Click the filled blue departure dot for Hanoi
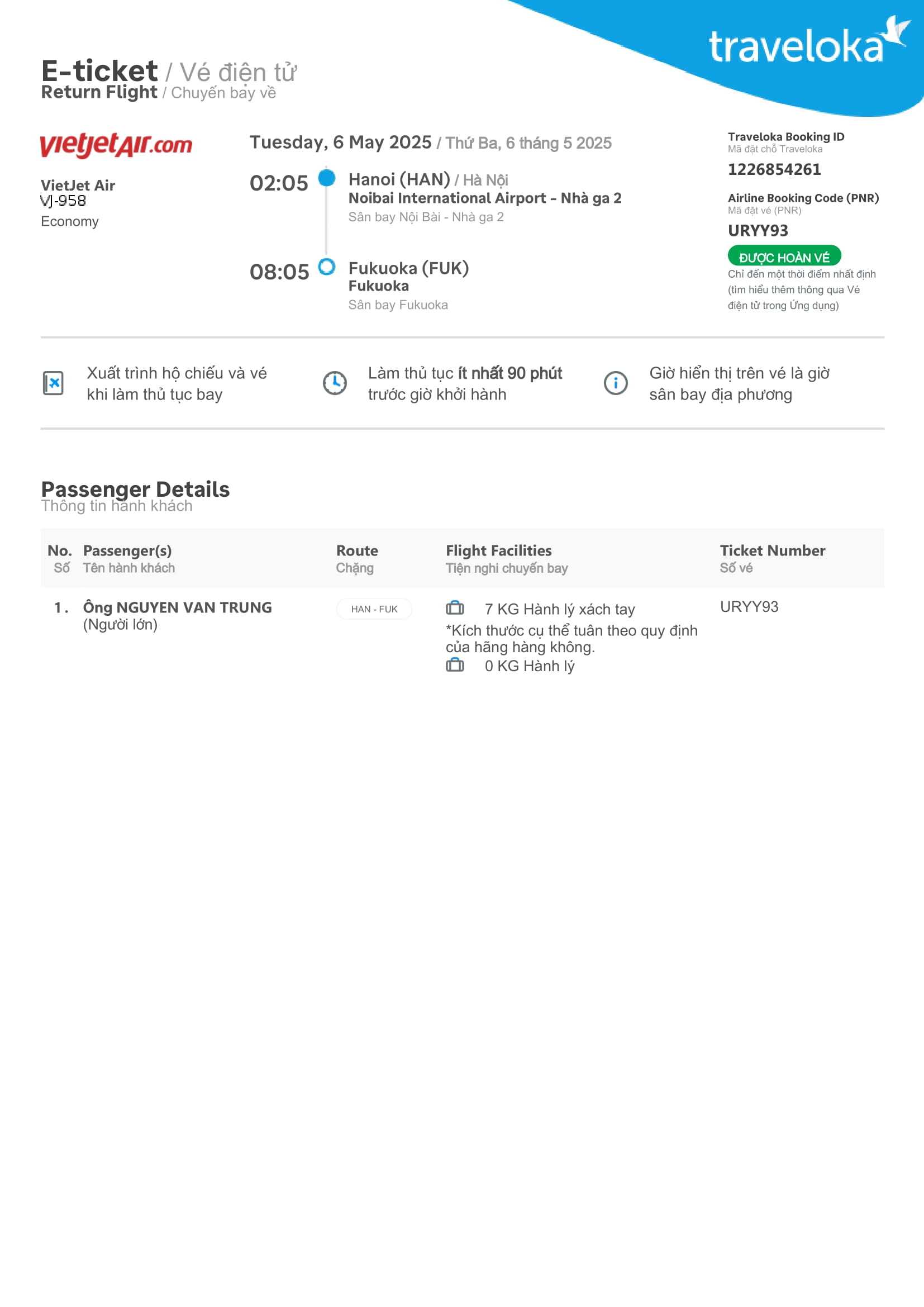 tap(326, 178)
